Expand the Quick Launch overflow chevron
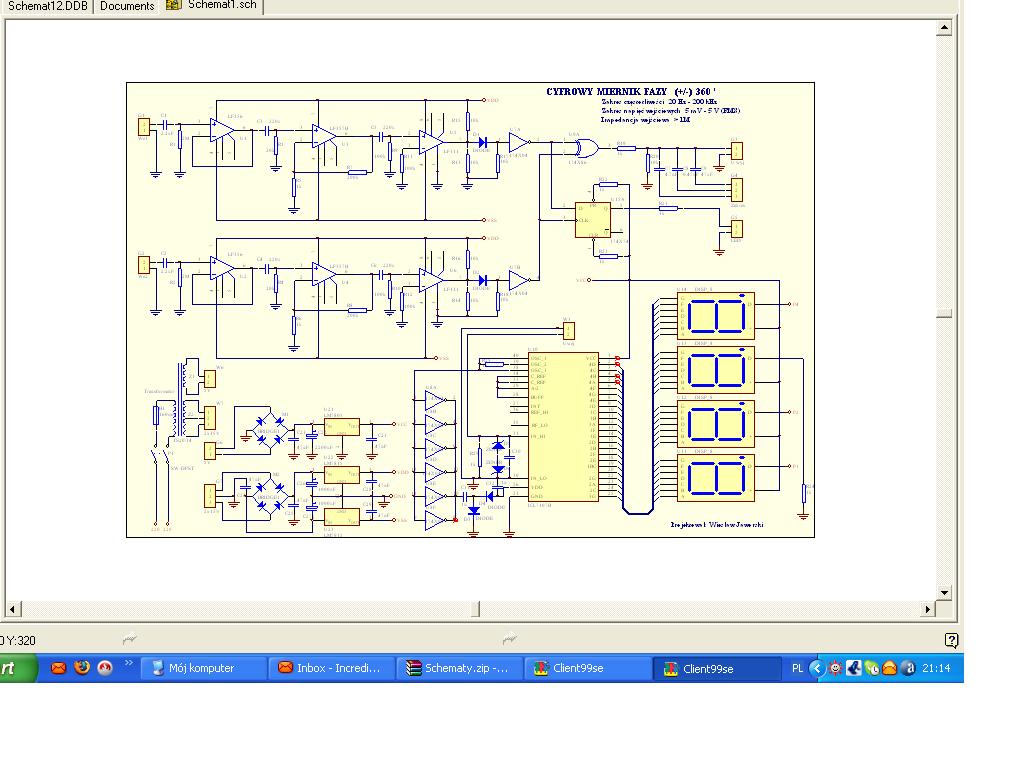Image resolution: width=1024 pixels, height=768 pixels. [x=129, y=664]
